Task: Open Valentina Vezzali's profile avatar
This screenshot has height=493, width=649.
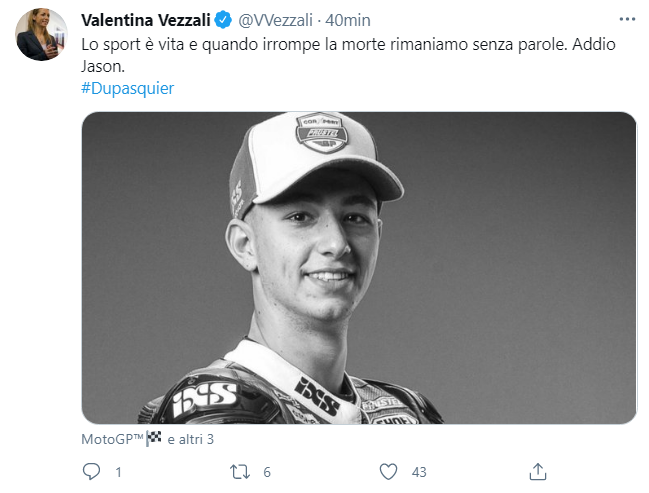Action: tap(41, 35)
